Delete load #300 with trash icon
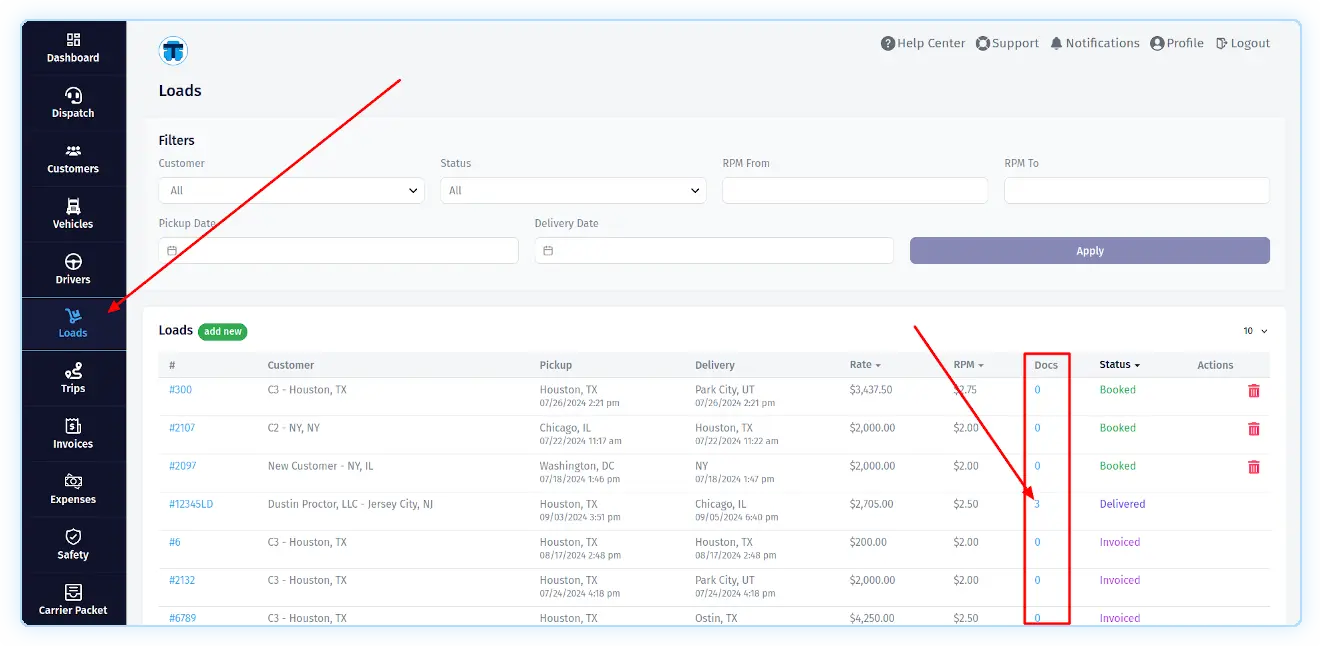The height and width of the screenshot is (646, 1320). pos(1253,391)
